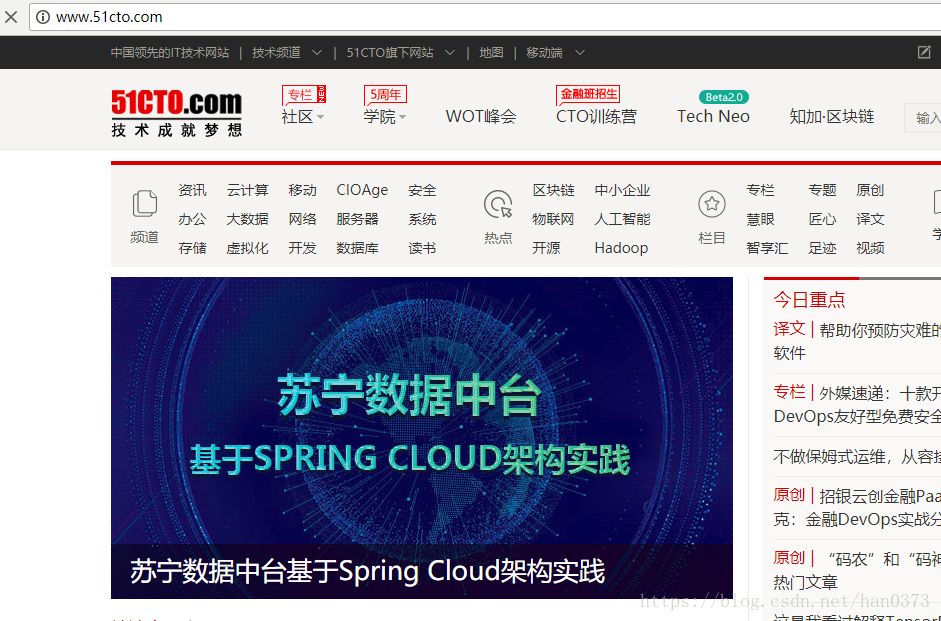This screenshot has height=621, width=941.
Task: Open the 匠心 column link
Action: click(822, 219)
